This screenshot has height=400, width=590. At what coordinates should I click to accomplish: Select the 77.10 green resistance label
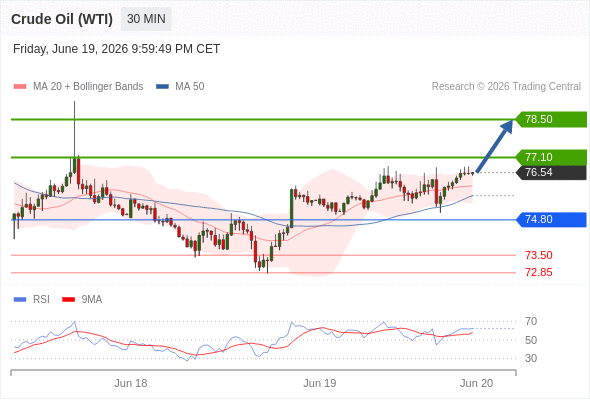pos(551,157)
